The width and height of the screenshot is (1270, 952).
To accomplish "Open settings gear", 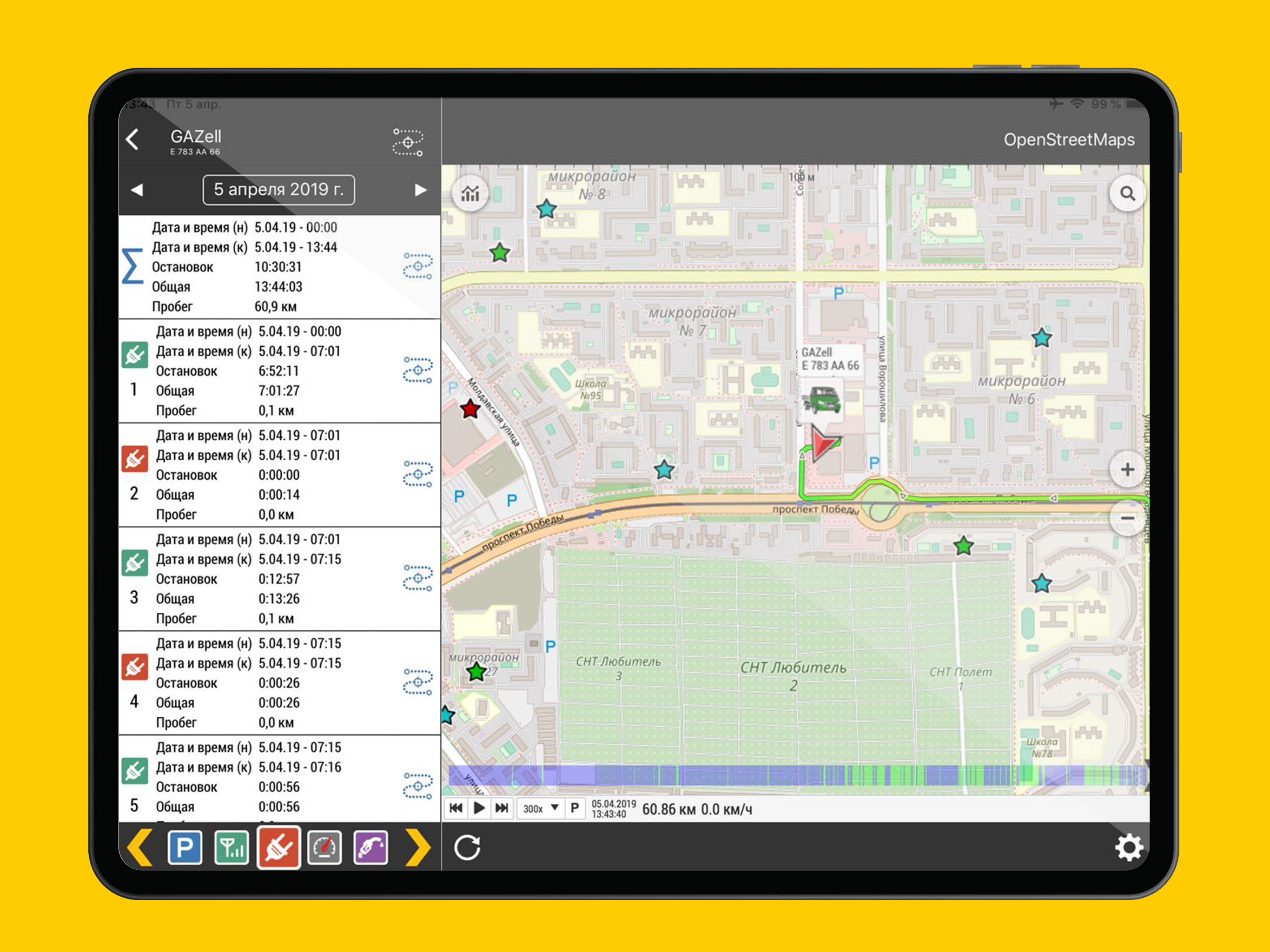I will pyautogui.click(x=1129, y=847).
